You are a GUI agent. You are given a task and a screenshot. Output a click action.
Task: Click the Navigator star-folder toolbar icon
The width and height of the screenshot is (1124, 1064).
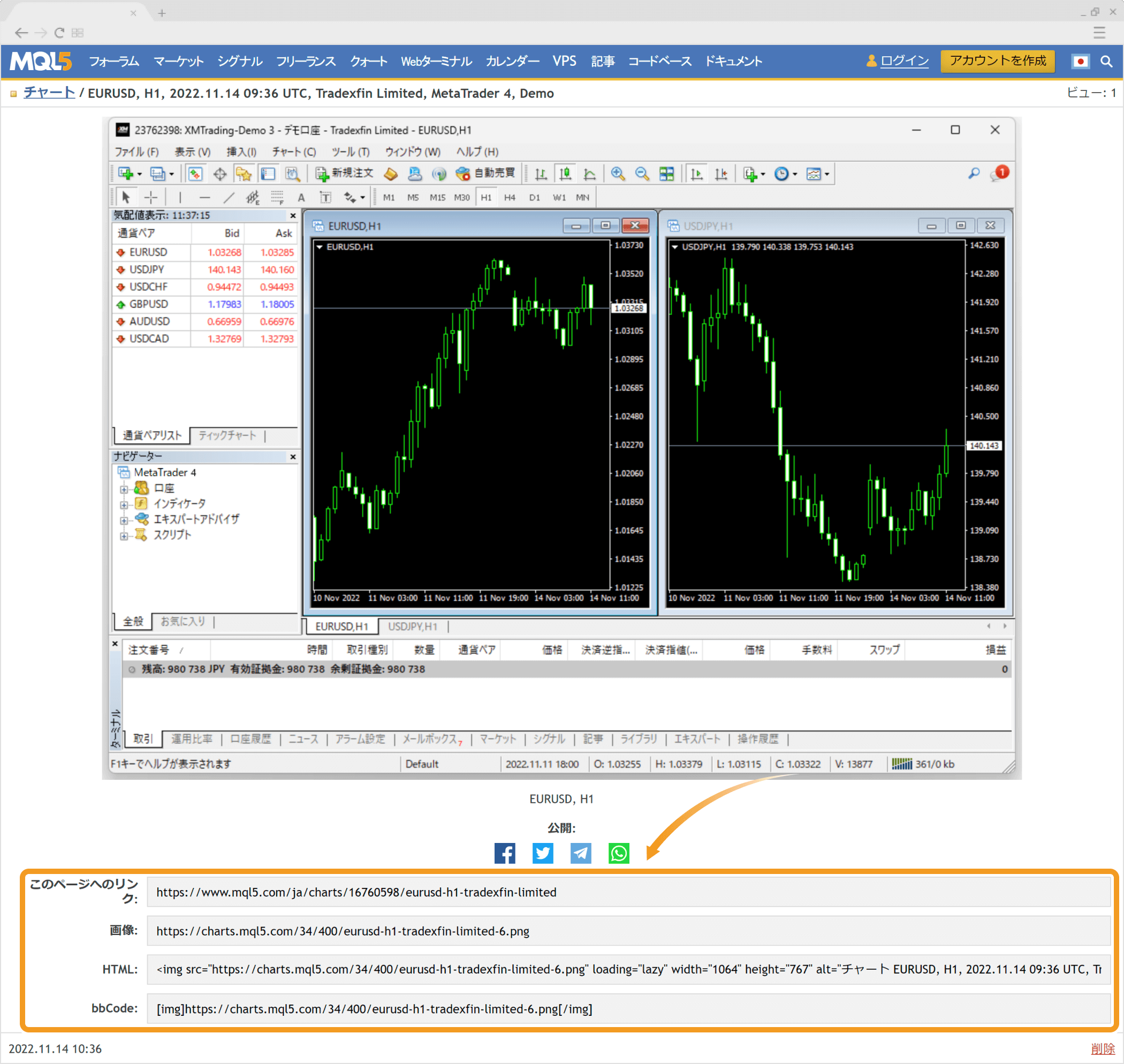244,174
